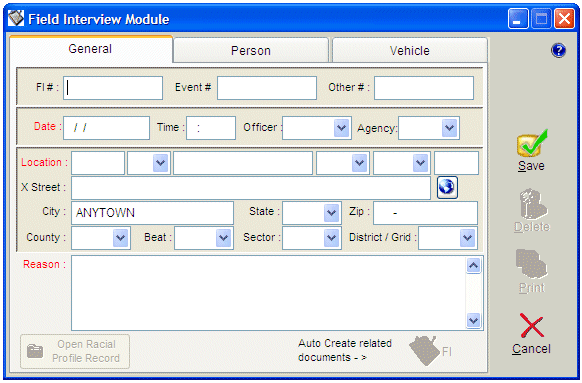Click the Print icon
The image size is (582, 383).
531,264
